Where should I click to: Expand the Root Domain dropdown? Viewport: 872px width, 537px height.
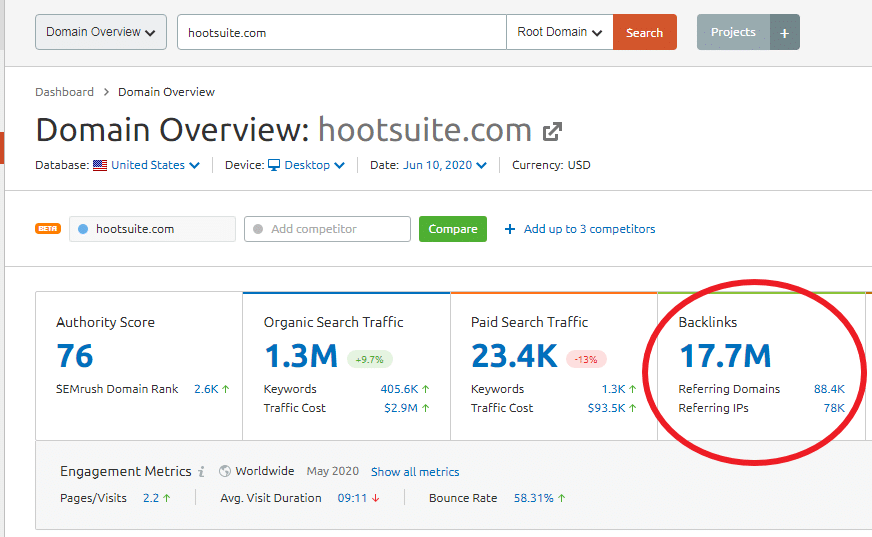(559, 32)
